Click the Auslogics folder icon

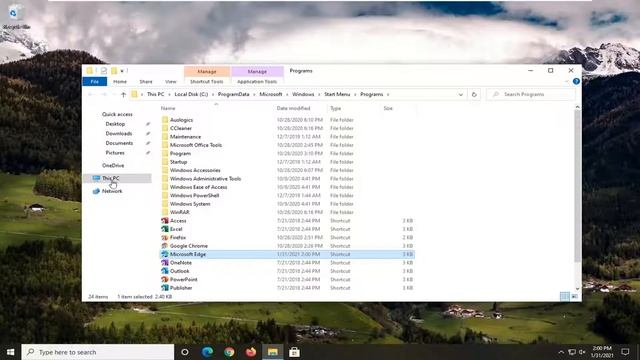click(x=165, y=120)
